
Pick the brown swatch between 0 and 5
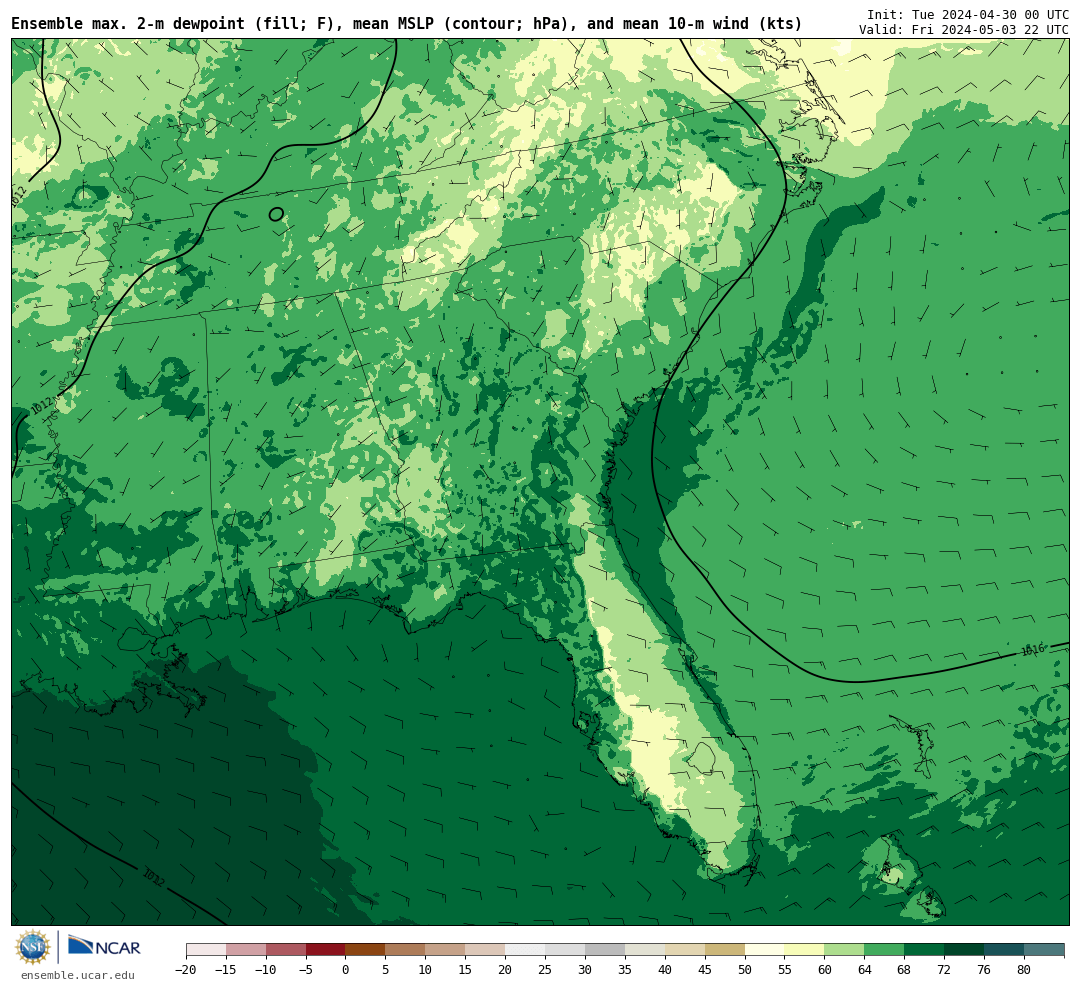coord(365,950)
